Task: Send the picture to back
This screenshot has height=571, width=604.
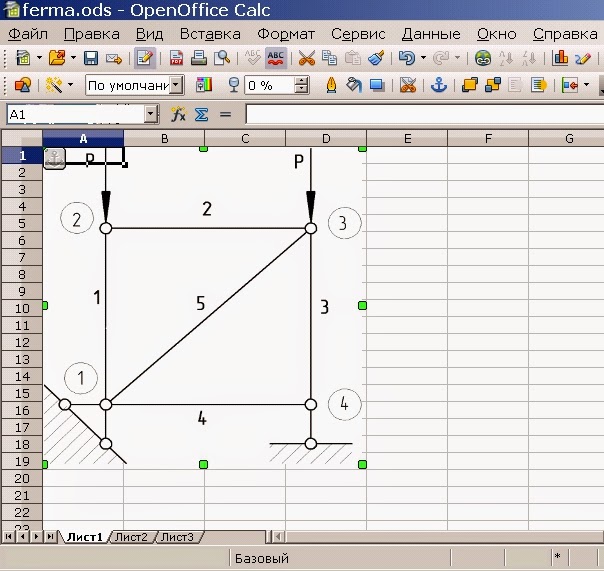Action: click(493, 85)
